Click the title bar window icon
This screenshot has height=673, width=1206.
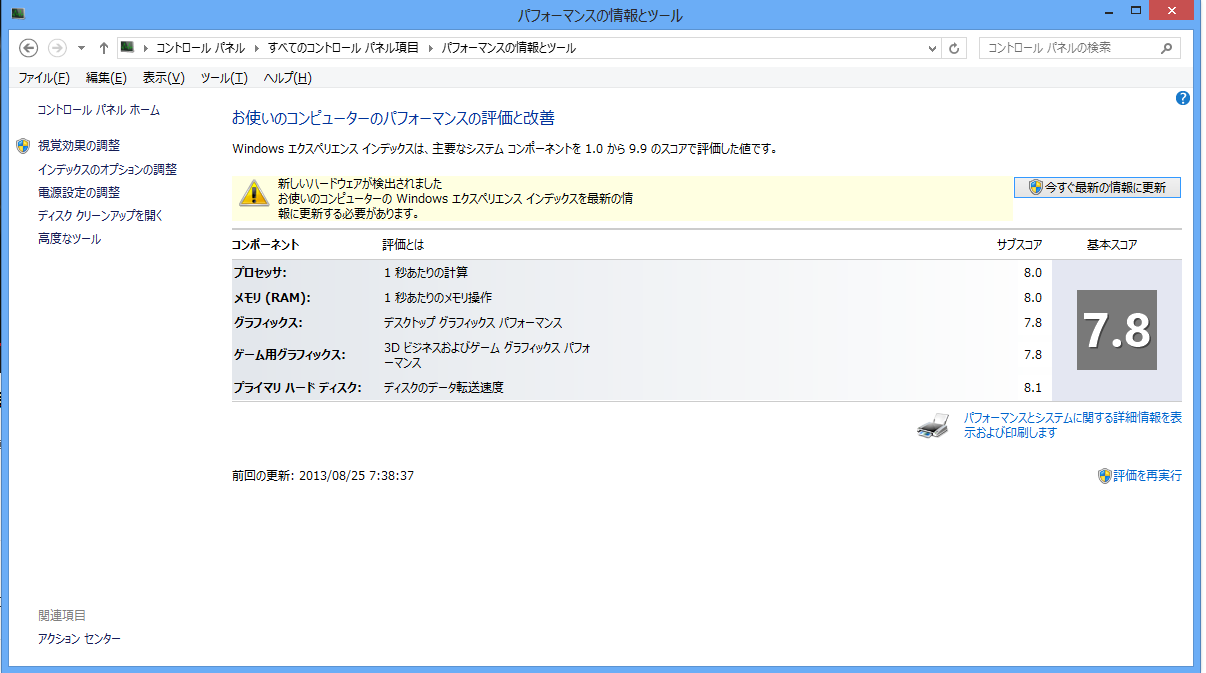(18, 14)
